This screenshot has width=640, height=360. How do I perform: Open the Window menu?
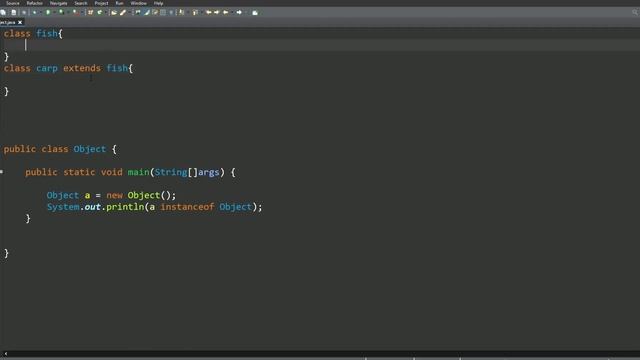pyautogui.click(x=138, y=3)
